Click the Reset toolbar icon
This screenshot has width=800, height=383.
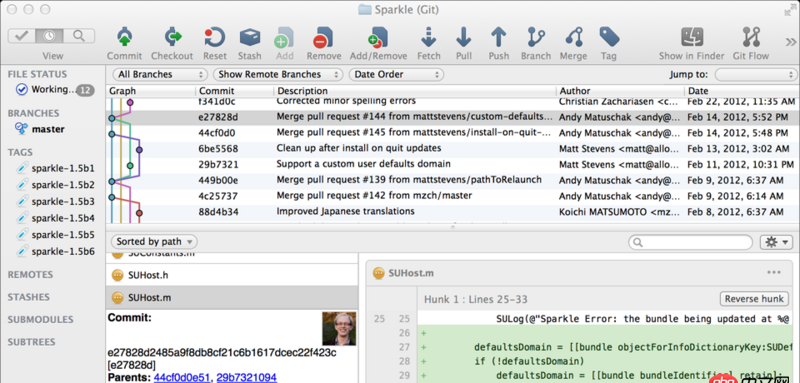tap(215, 37)
